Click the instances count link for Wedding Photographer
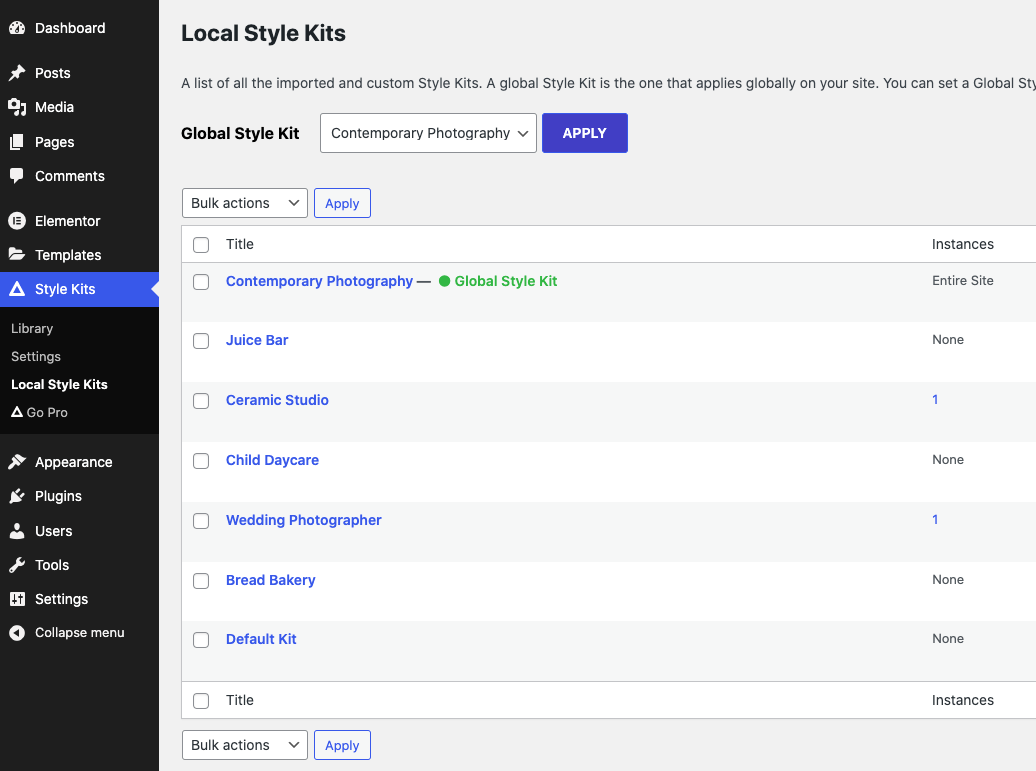1036x771 pixels. tap(935, 519)
